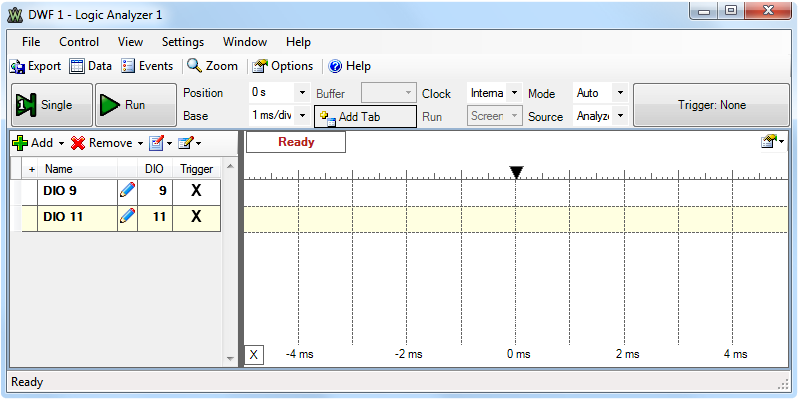Activate the Zoom magnifier tool

click(194, 66)
